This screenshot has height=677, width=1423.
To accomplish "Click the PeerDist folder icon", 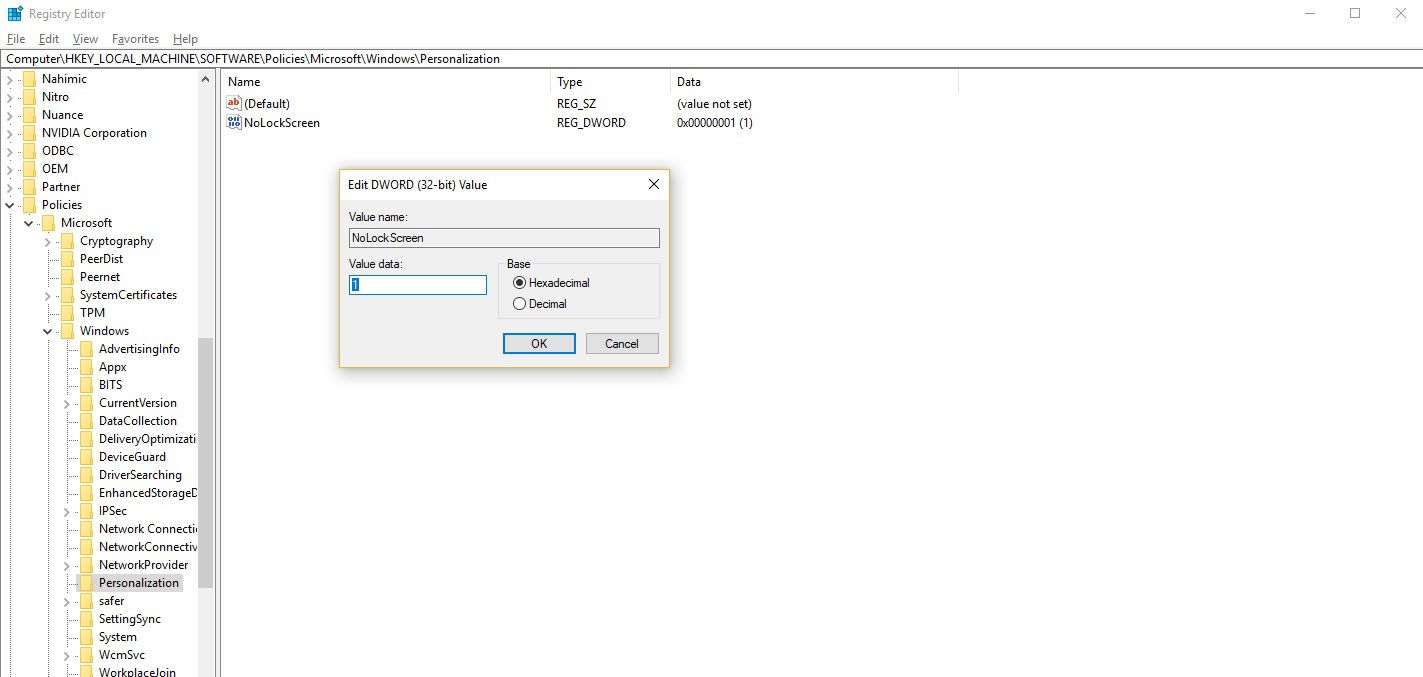I will tap(67, 259).
